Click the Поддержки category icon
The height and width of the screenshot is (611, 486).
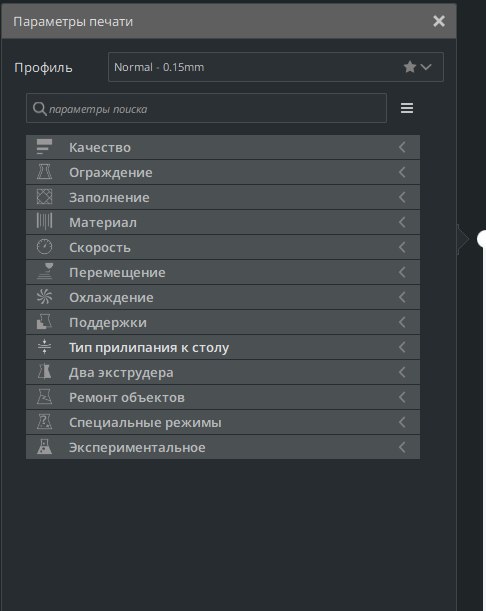tap(44, 322)
